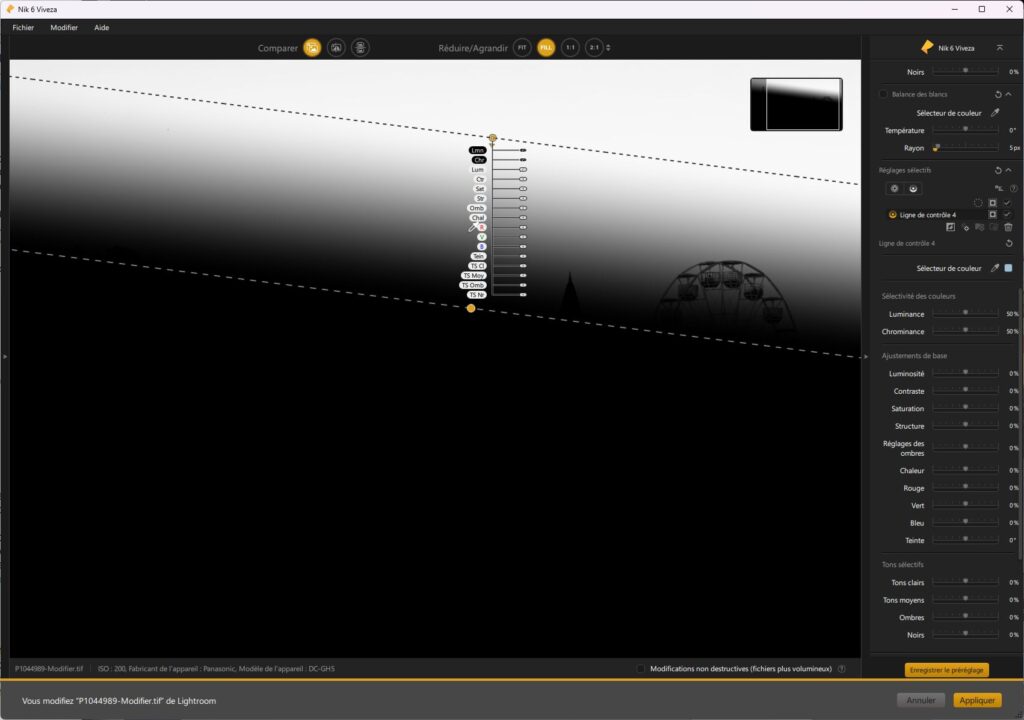Image resolution: width=1024 pixels, height=720 pixels.
Task: Open zoom level stepper arrows
Action: pos(608,48)
